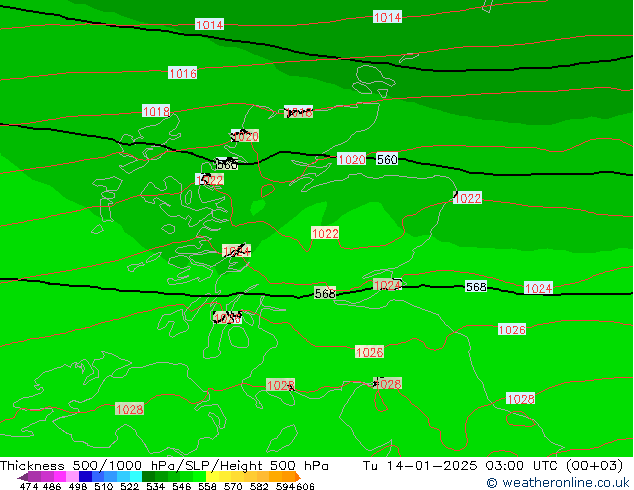
Task: Click the central 1022 label below the green patch
Action: [325, 233]
